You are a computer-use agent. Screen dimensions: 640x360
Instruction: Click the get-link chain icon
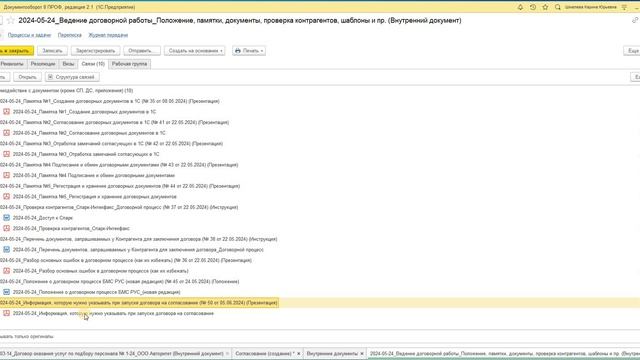635,20
